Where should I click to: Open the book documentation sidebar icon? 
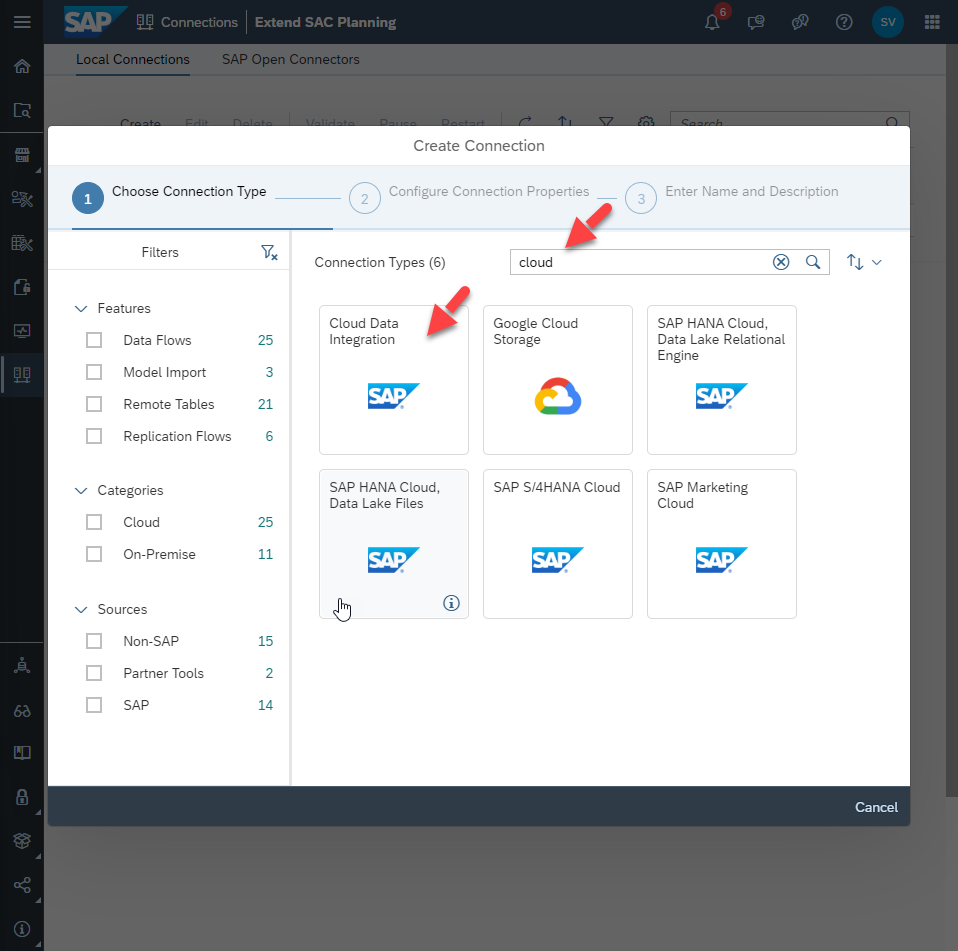tap(22, 752)
